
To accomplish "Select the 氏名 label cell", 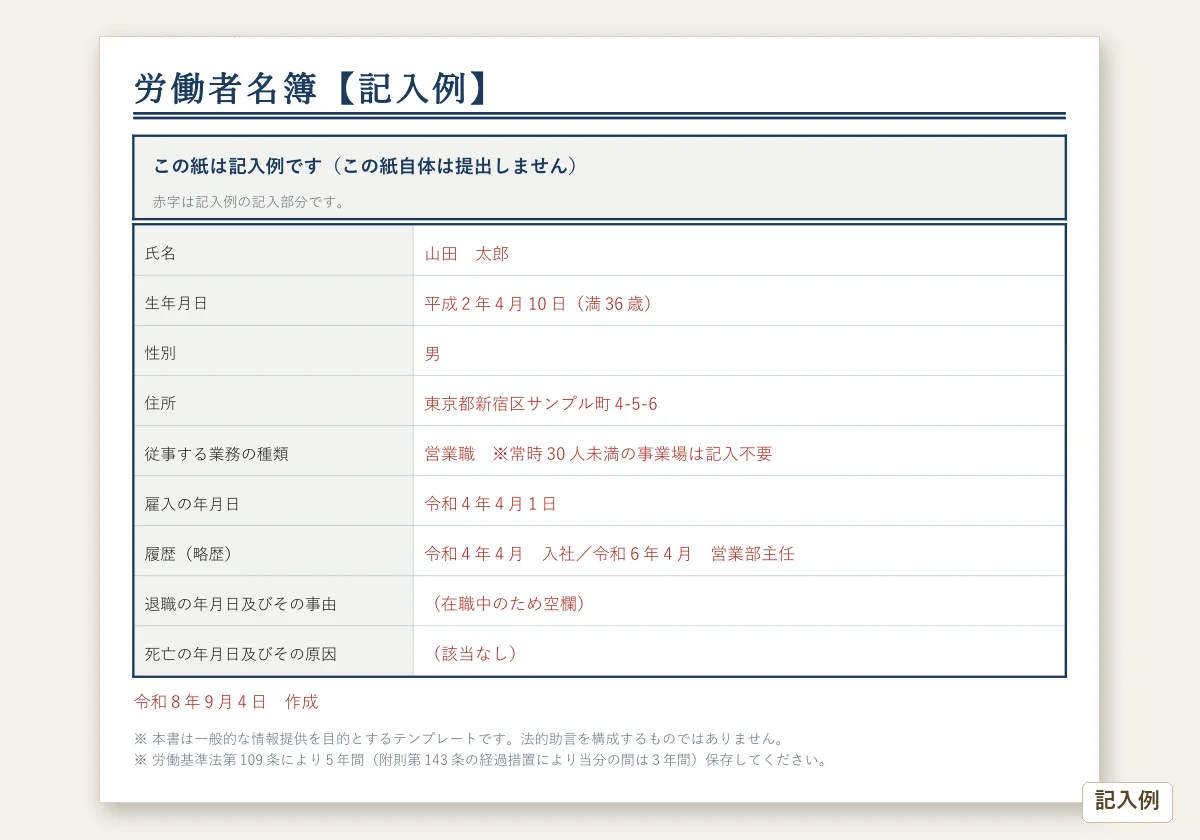I will click(x=274, y=251).
